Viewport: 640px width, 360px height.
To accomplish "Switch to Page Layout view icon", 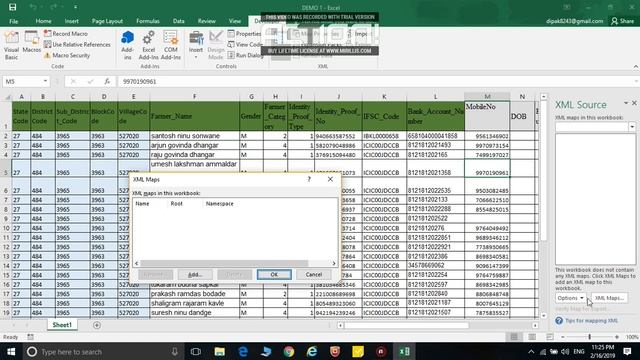I will (x=532, y=337).
